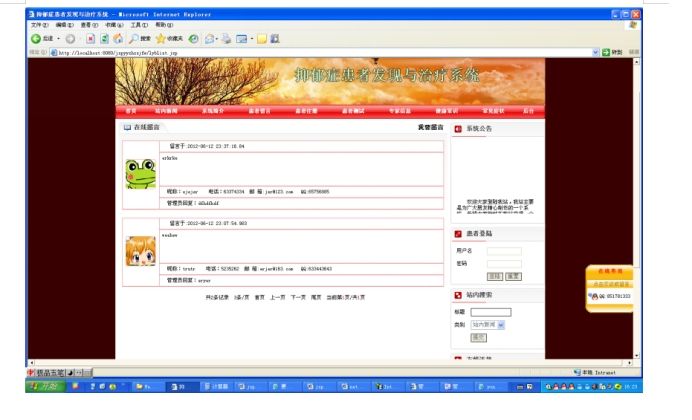Click the 我要留言 link
This screenshot has height=420, width=692.
(x=431, y=128)
